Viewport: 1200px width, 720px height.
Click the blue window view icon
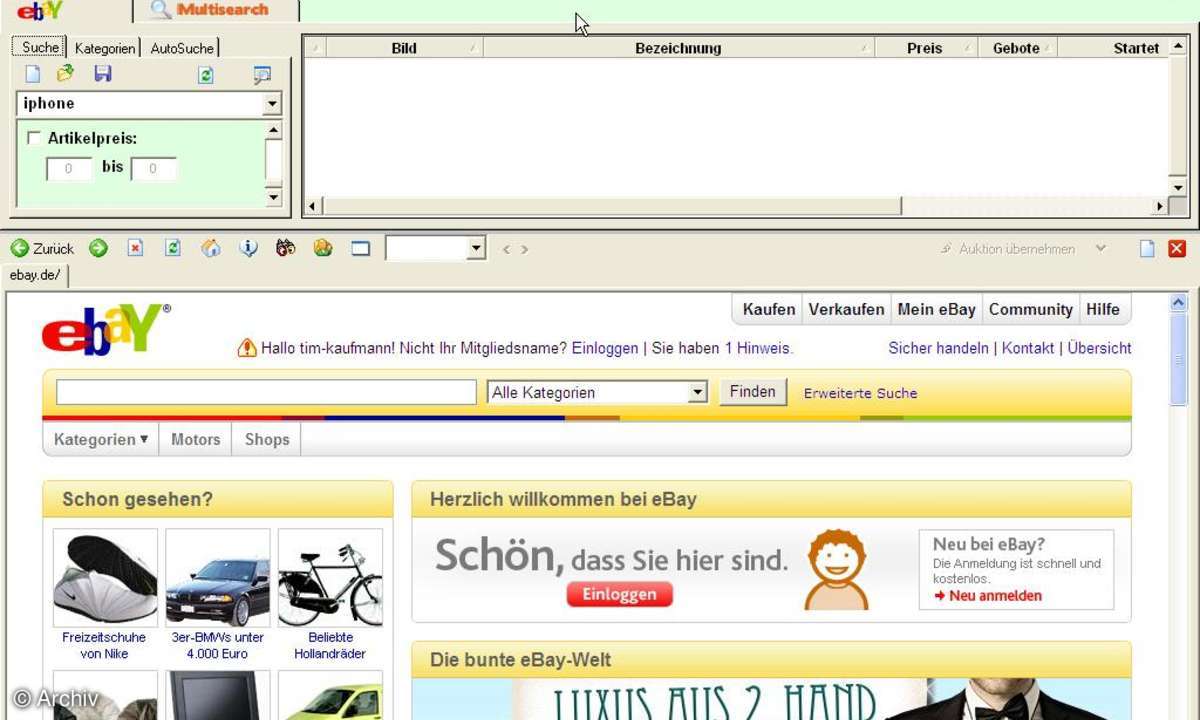(361, 248)
